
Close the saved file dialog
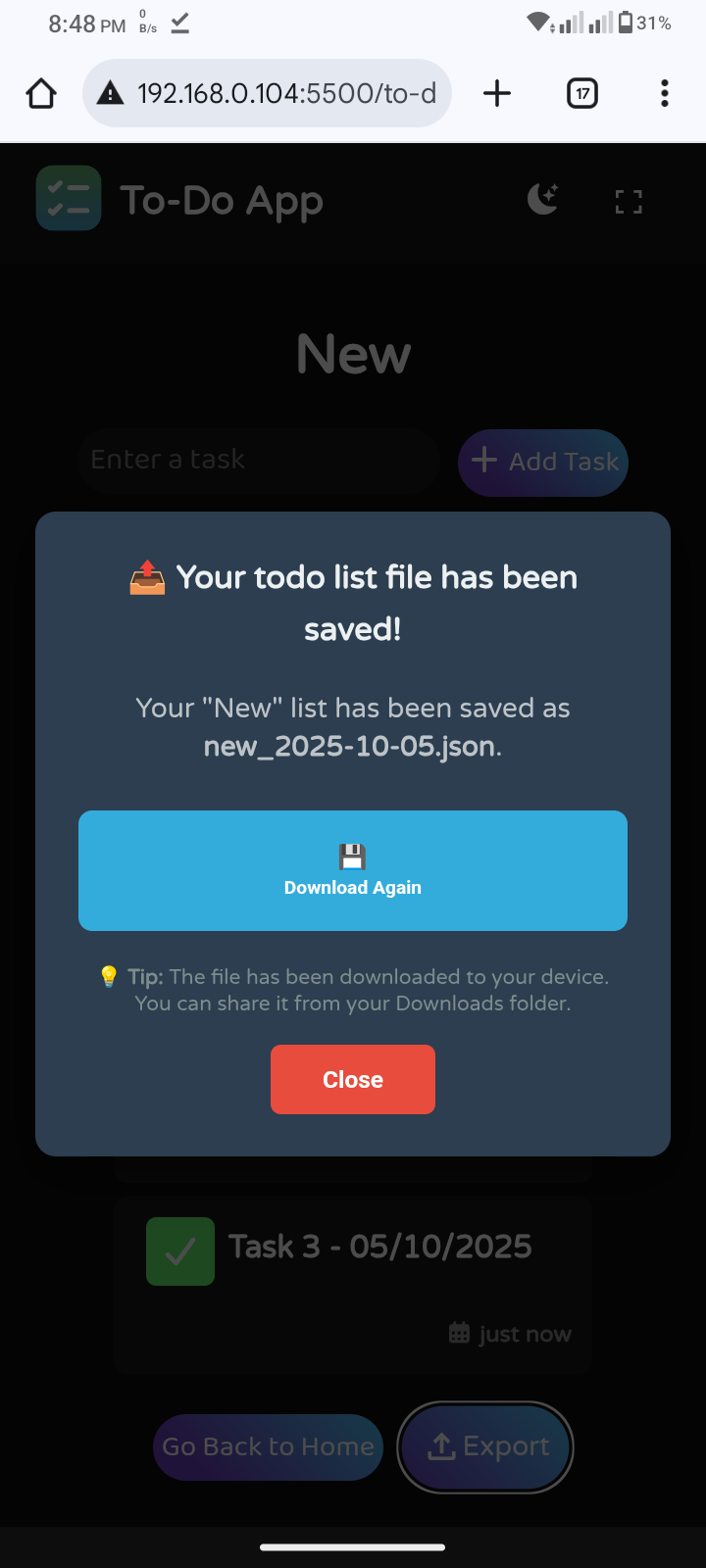tap(353, 1079)
